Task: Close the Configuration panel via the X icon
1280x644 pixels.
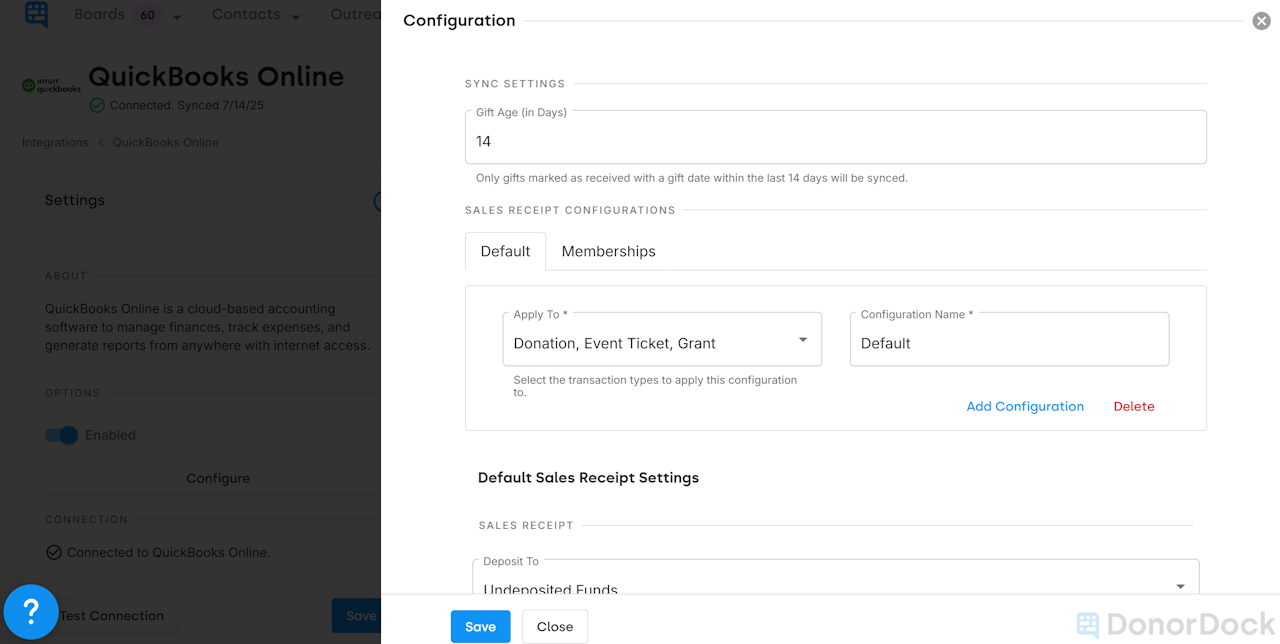Action: click(1260, 20)
